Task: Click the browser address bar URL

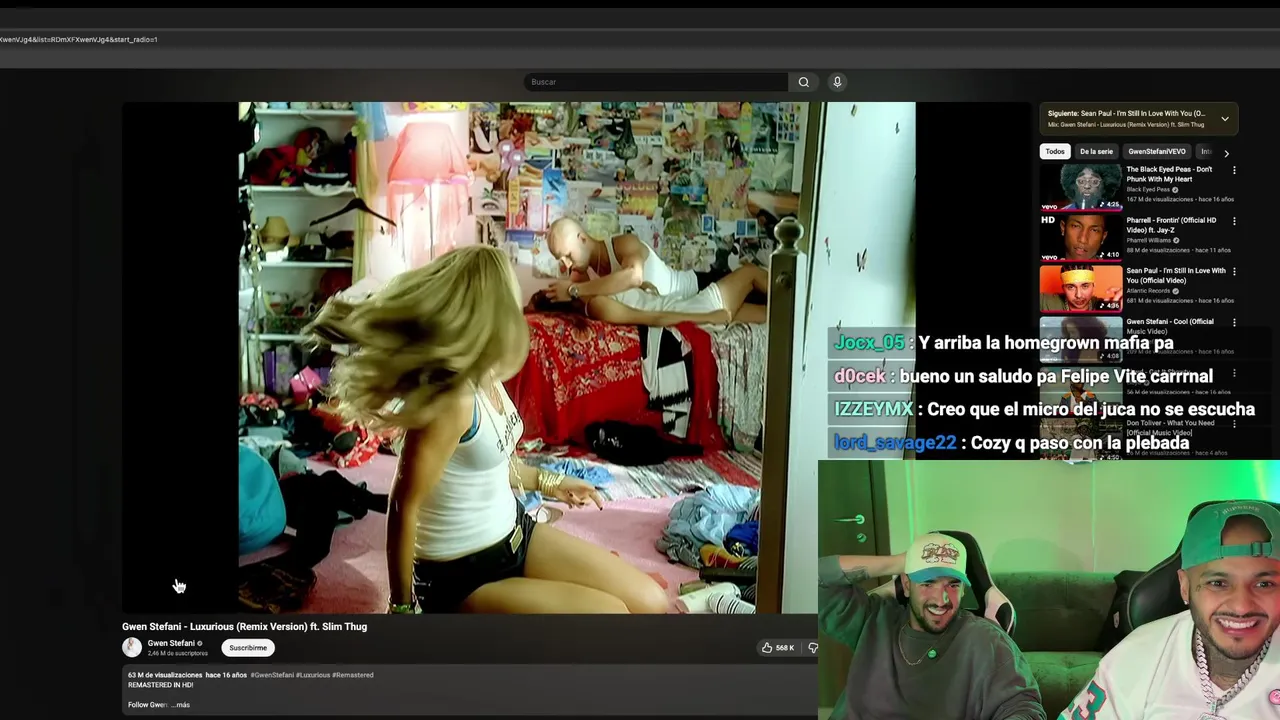Action: pos(78,39)
